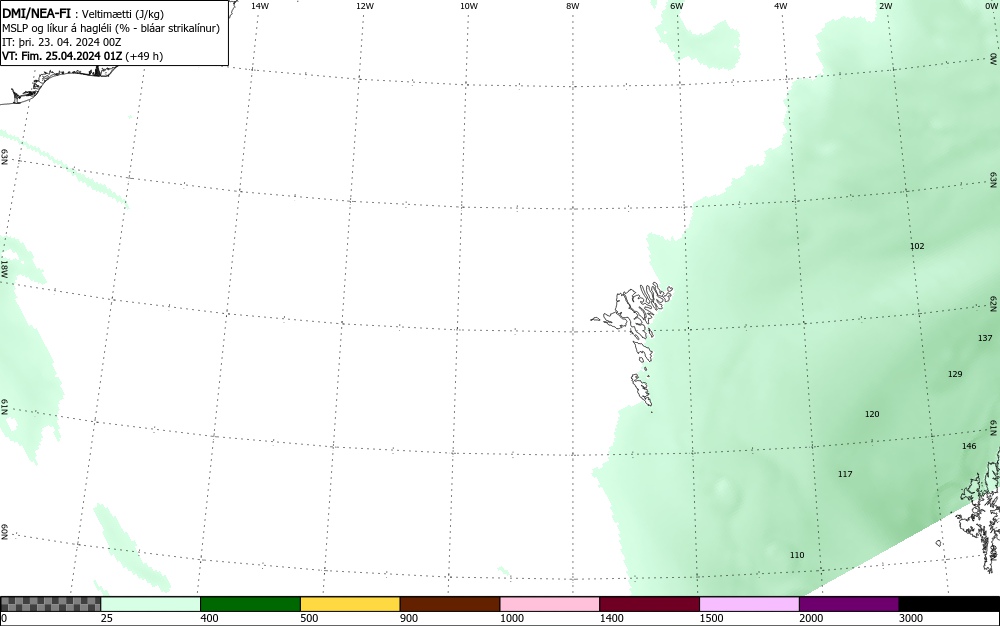This screenshot has height=626, width=1000.
Task: Pick the dark maroon 1400–1500 legend swatch
Action: pyautogui.click(x=649, y=604)
